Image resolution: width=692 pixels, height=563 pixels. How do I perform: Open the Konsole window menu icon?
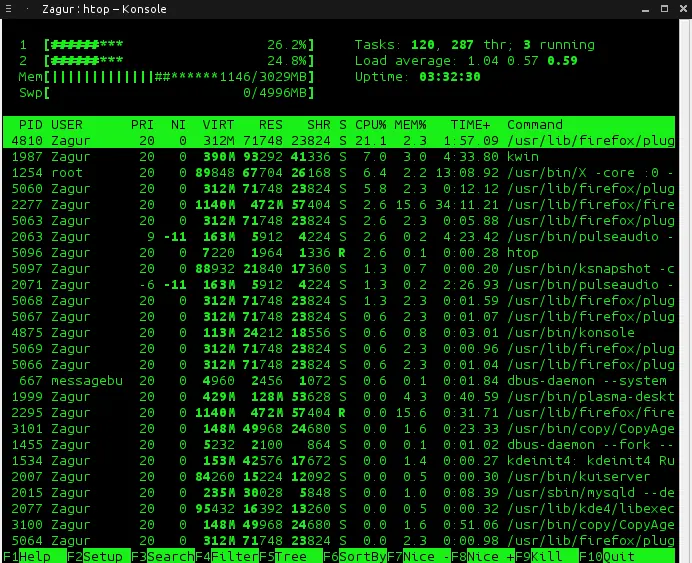point(8,9)
